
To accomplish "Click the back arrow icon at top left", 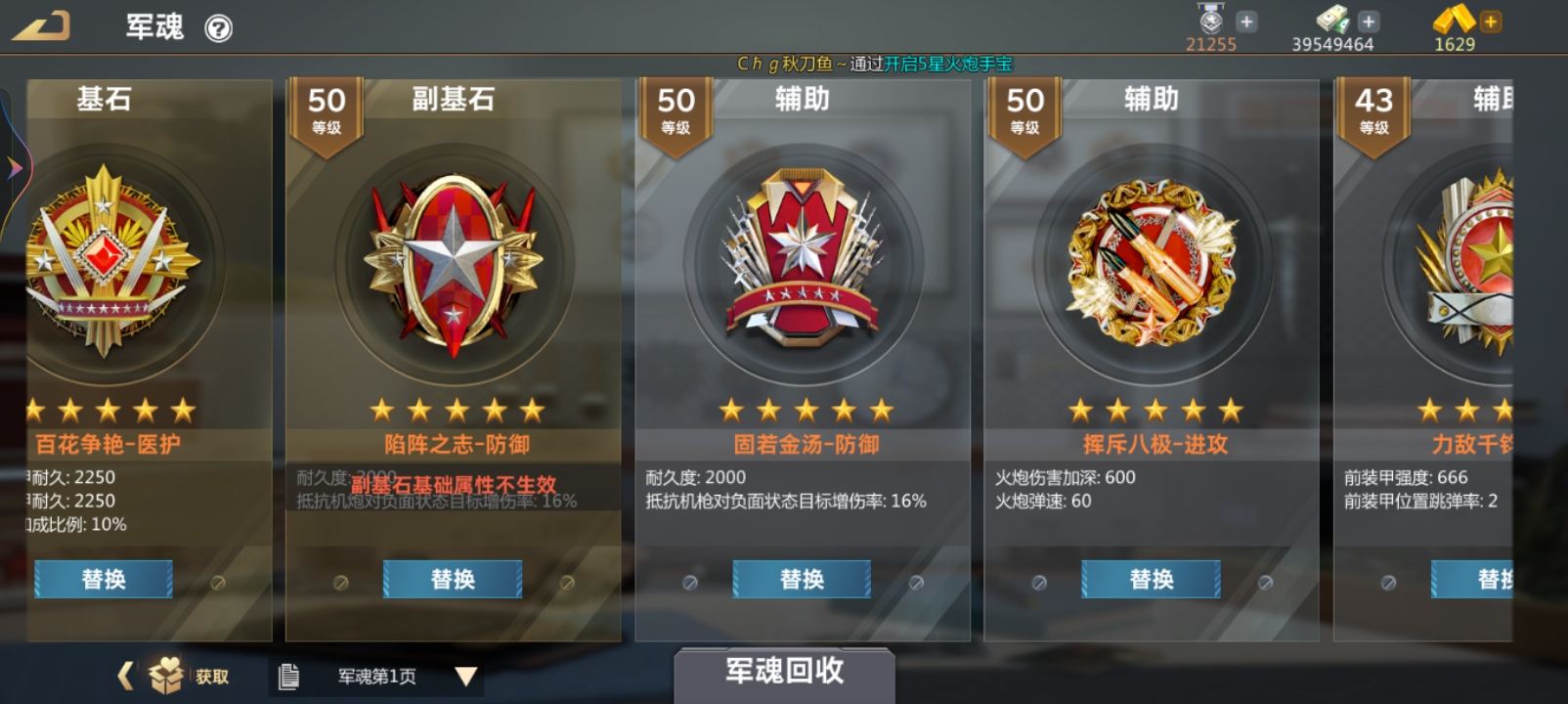I will pos(41,26).
